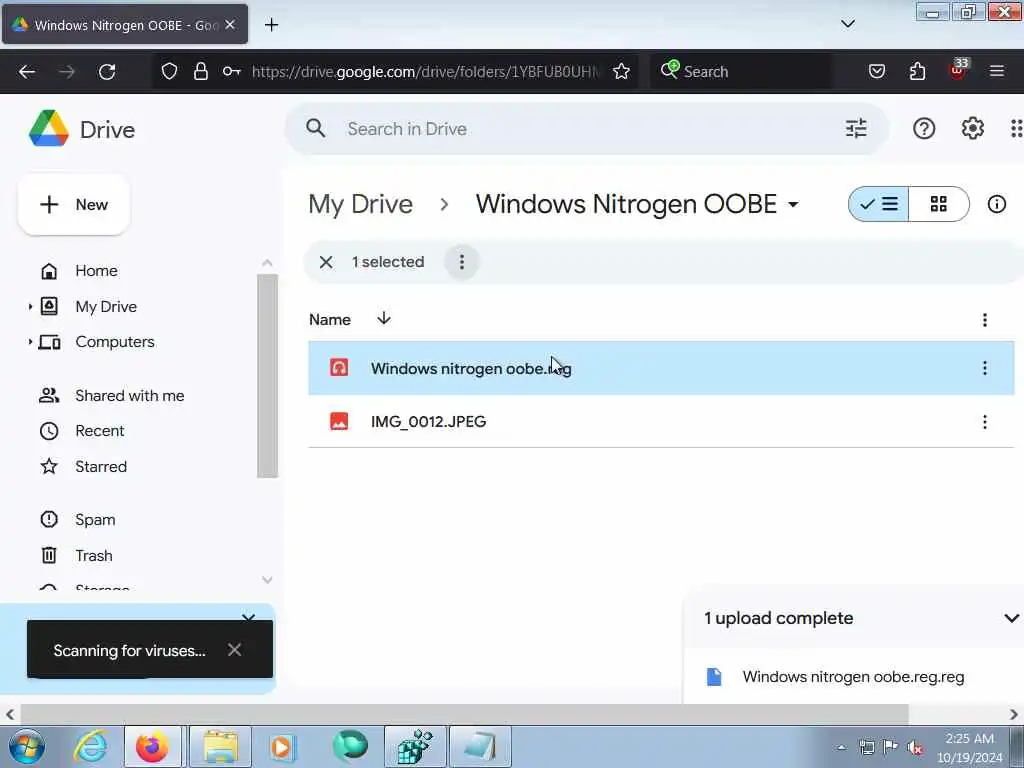Click sidebar scroll down arrow

click(x=267, y=580)
